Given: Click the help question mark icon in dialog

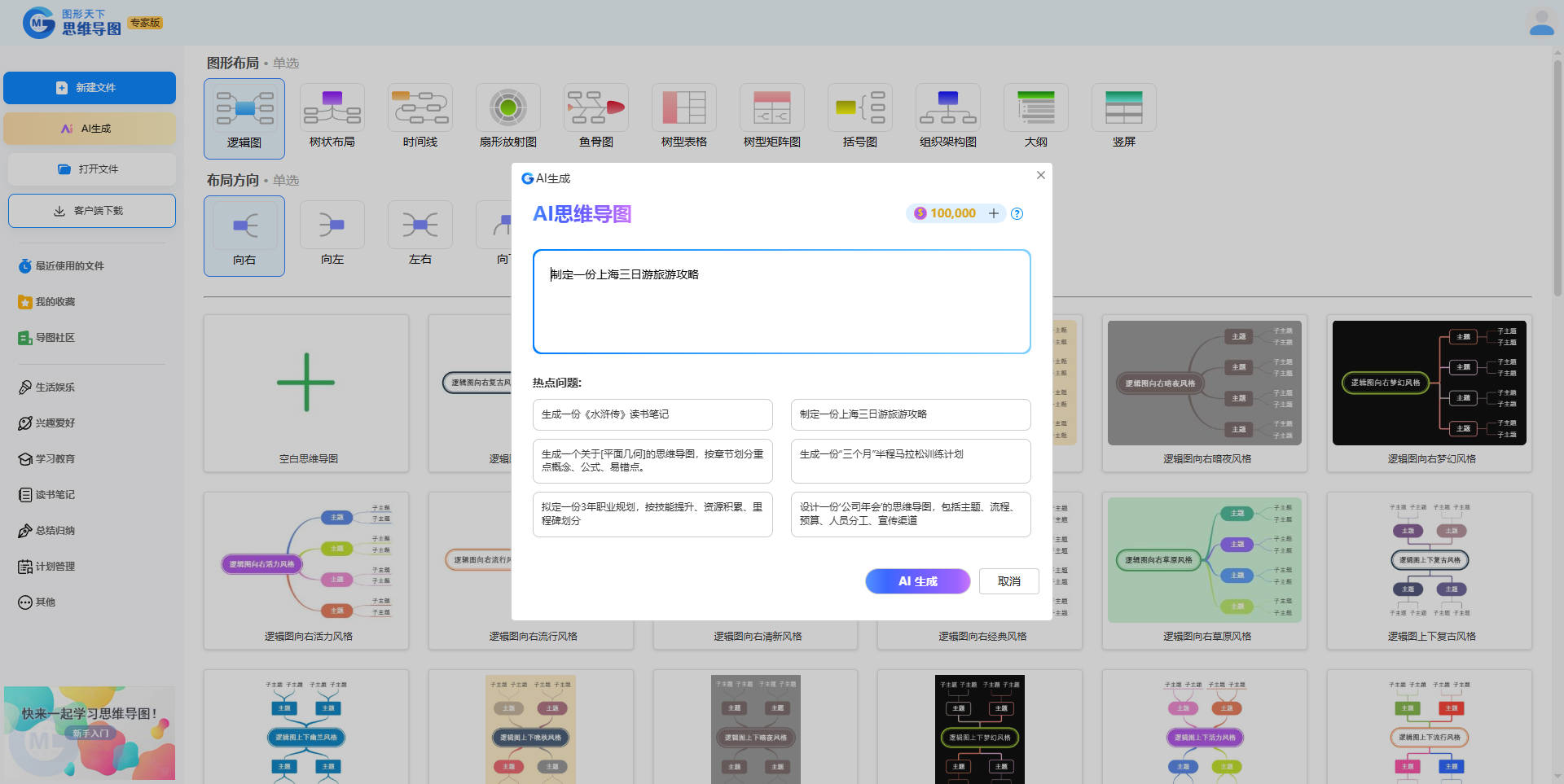Looking at the screenshot, I should (1017, 214).
